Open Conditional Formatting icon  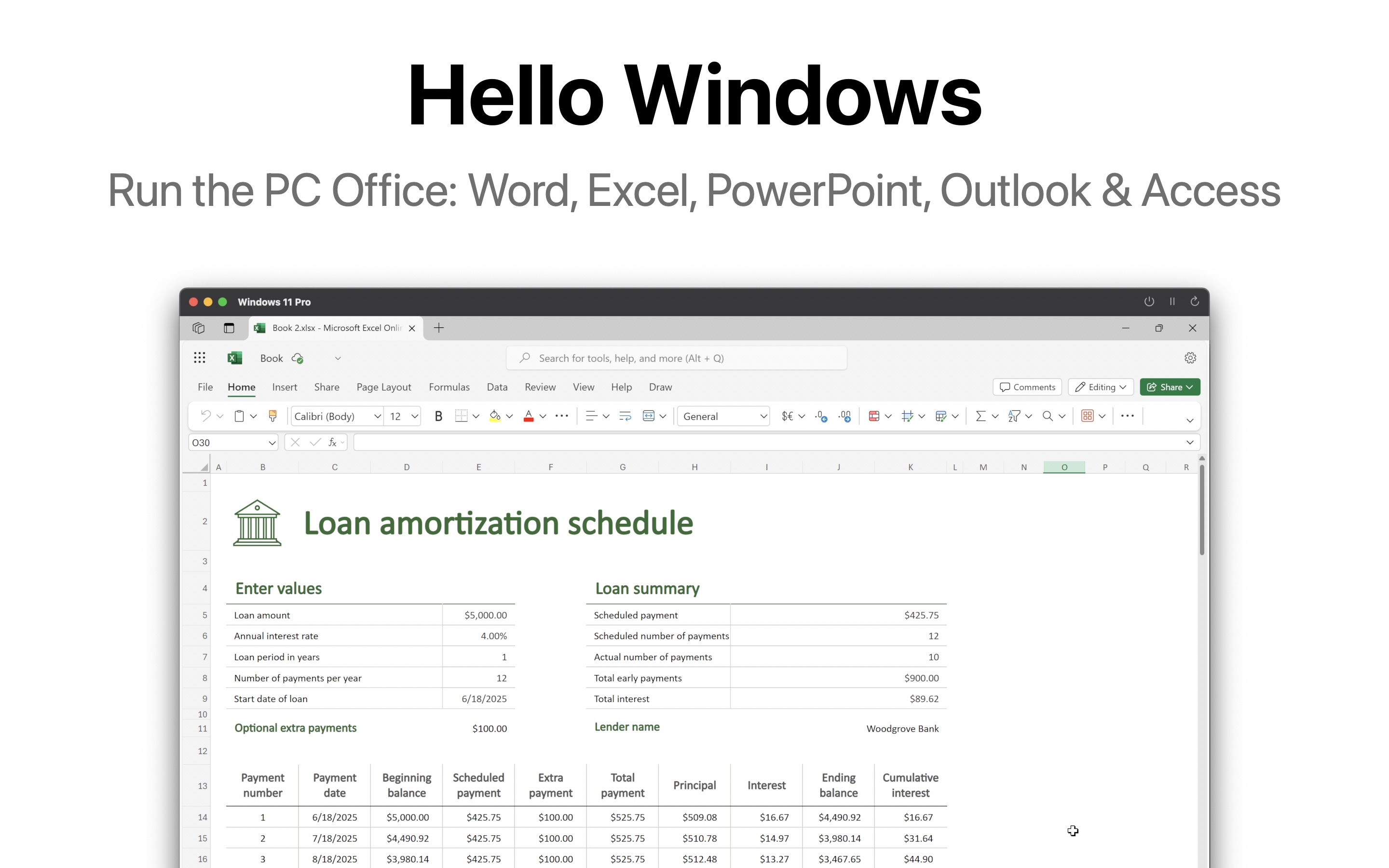point(874,416)
